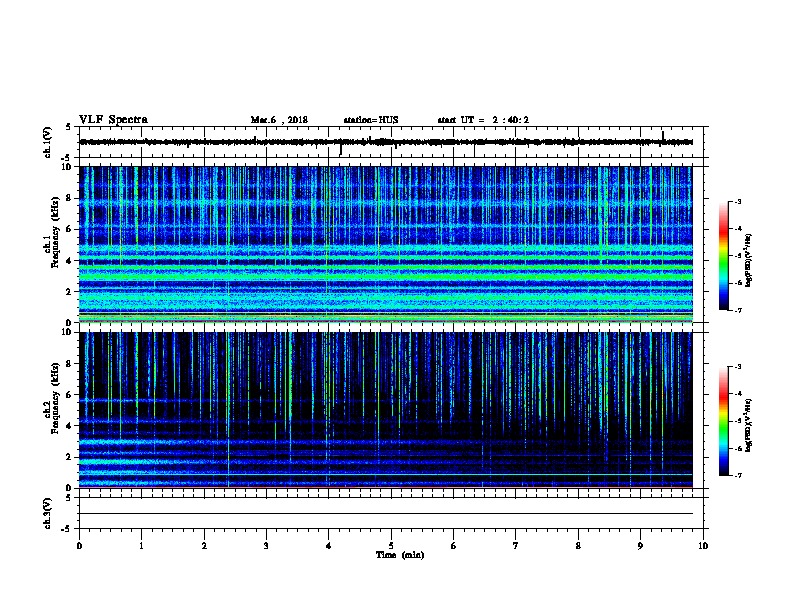Viewport: 792px width, 612px height.
Task: Select the "station=HUS" header text
Action: coord(371,120)
